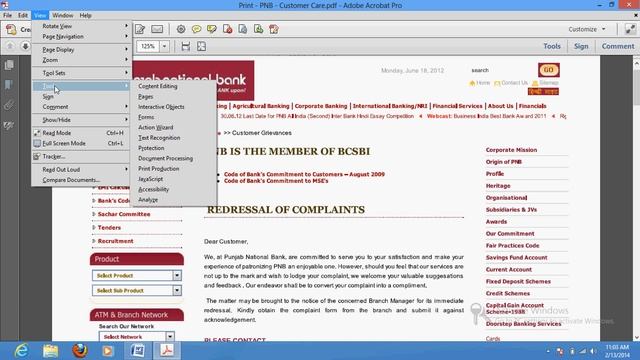The width and height of the screenshot is (640, 360).
Task: Switch to Adobe Acrobat taskbar icon
Action: 167,351
